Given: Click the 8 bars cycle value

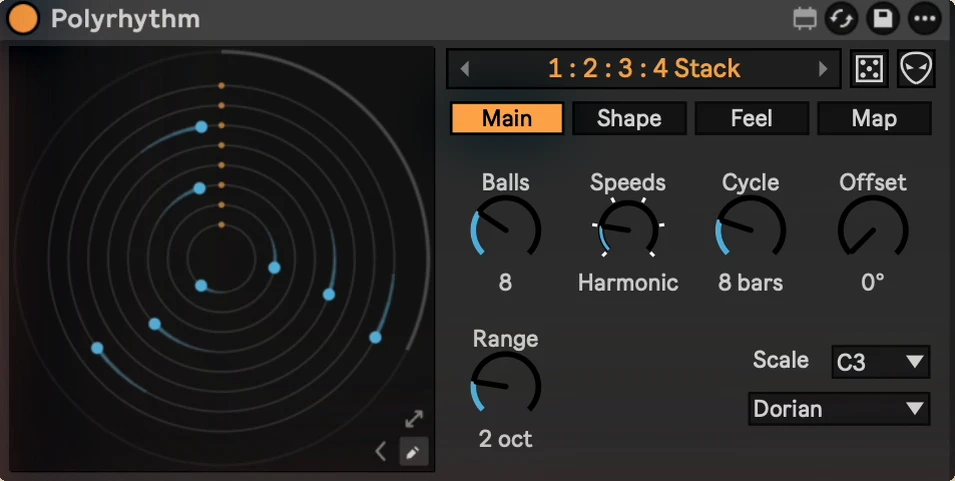Looking at the screenshot, I should [x=750, y=283].
